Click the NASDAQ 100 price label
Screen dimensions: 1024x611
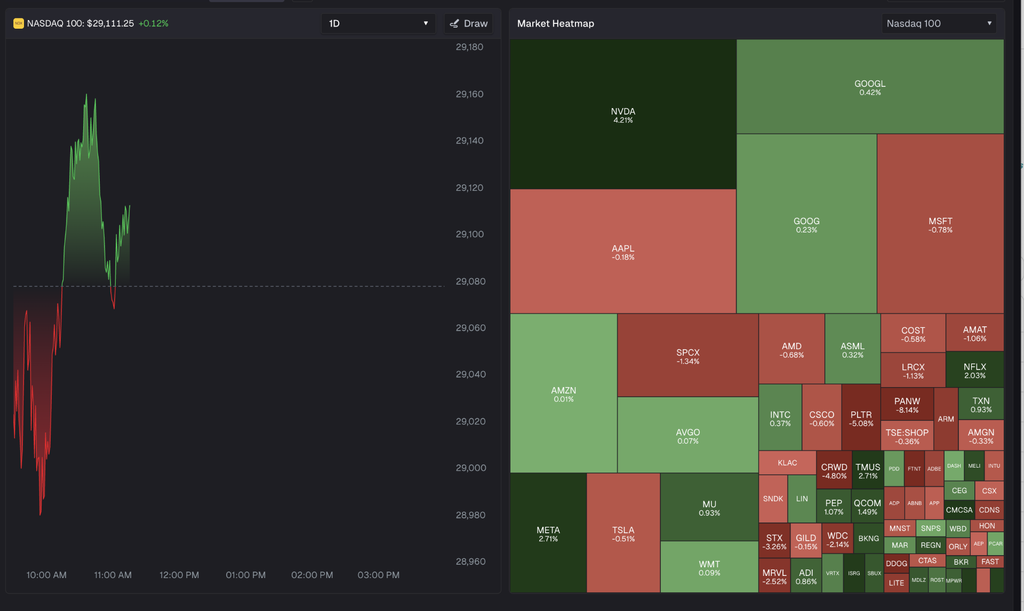80,24
